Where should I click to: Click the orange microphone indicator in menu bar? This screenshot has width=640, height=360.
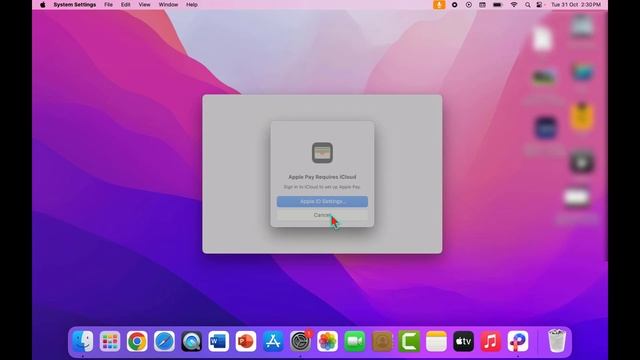(x=439, y=5)
